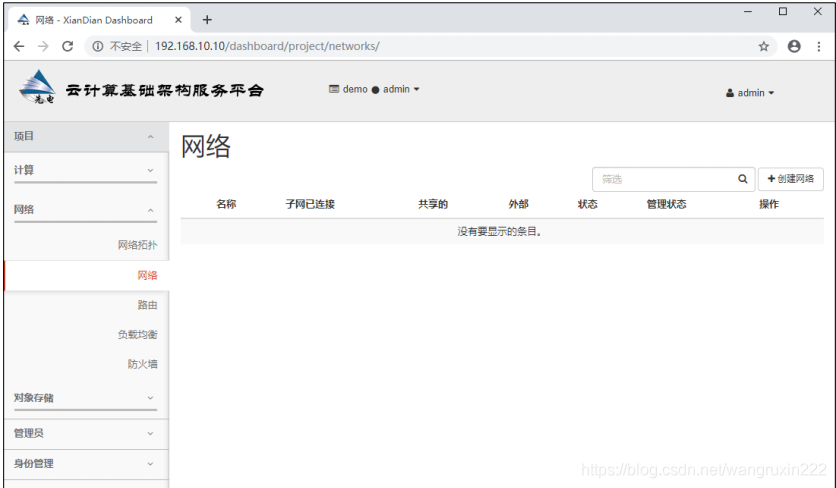The height and width of the screenshot is (488, 836).
Task: Select the XianDian Dashboard browser tab
Action: (99, 20)
